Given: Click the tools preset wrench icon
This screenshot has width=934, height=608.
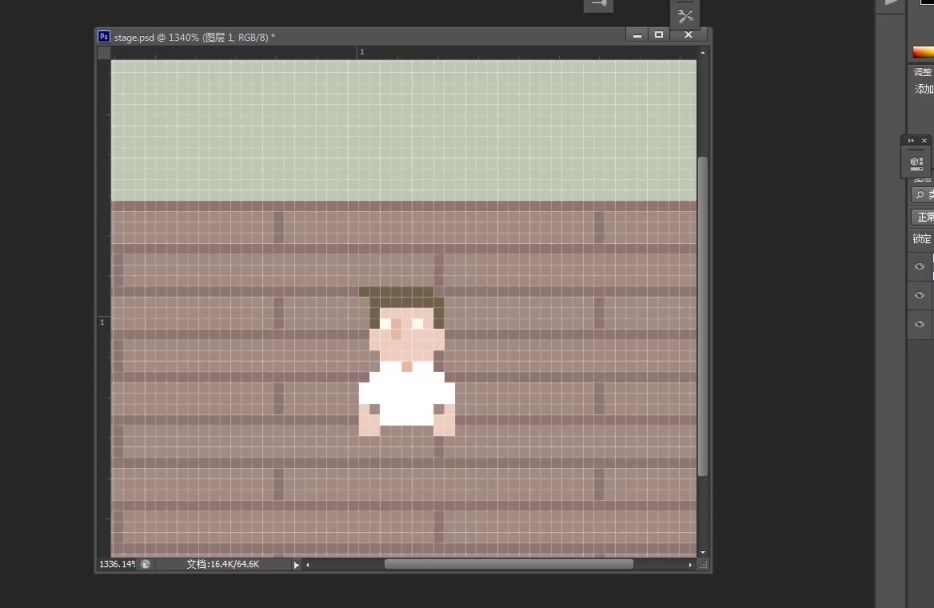Looking at the screenshot, I should click(685, 16).
